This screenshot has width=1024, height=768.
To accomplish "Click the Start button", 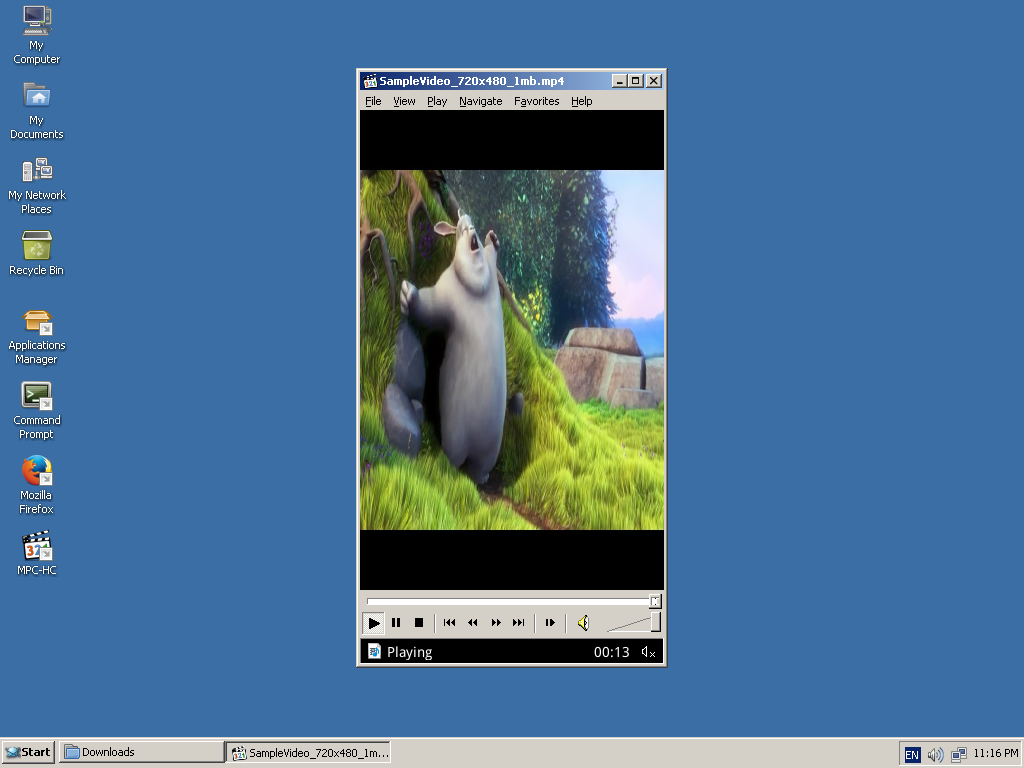I will click(x=27, y=751).
